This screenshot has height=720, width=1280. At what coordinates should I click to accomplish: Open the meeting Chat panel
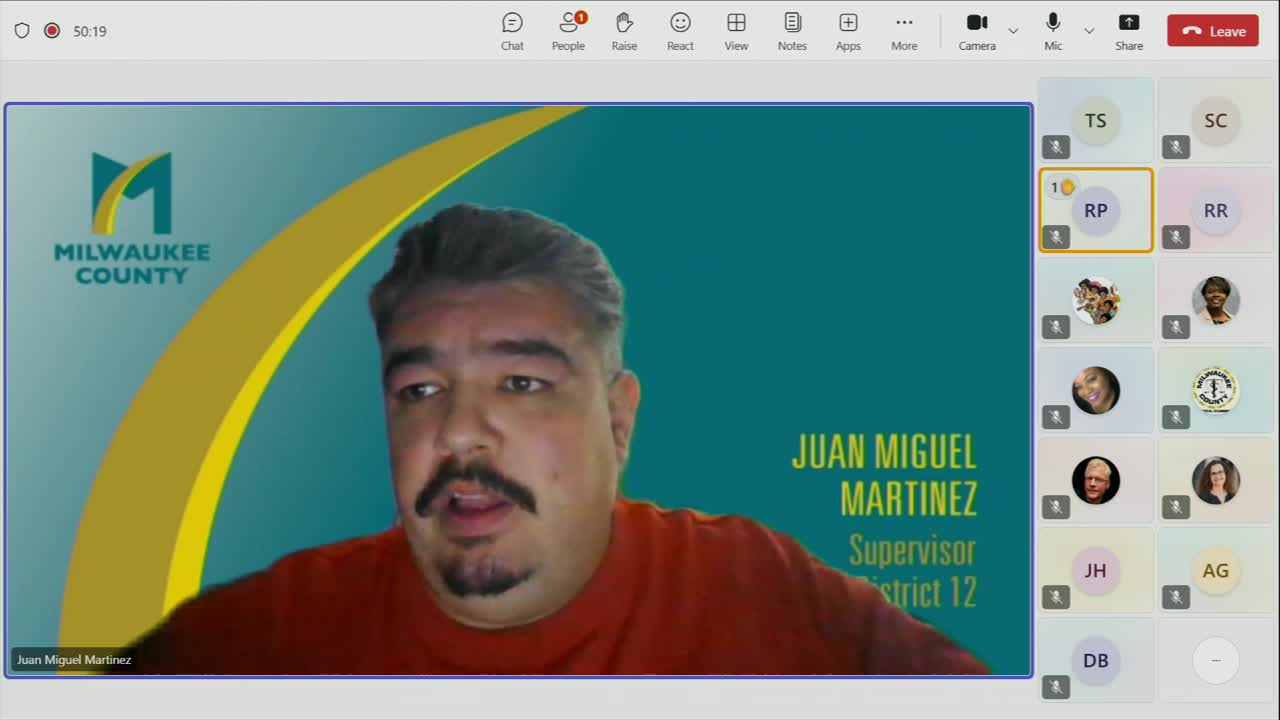(x=512, y=31)
